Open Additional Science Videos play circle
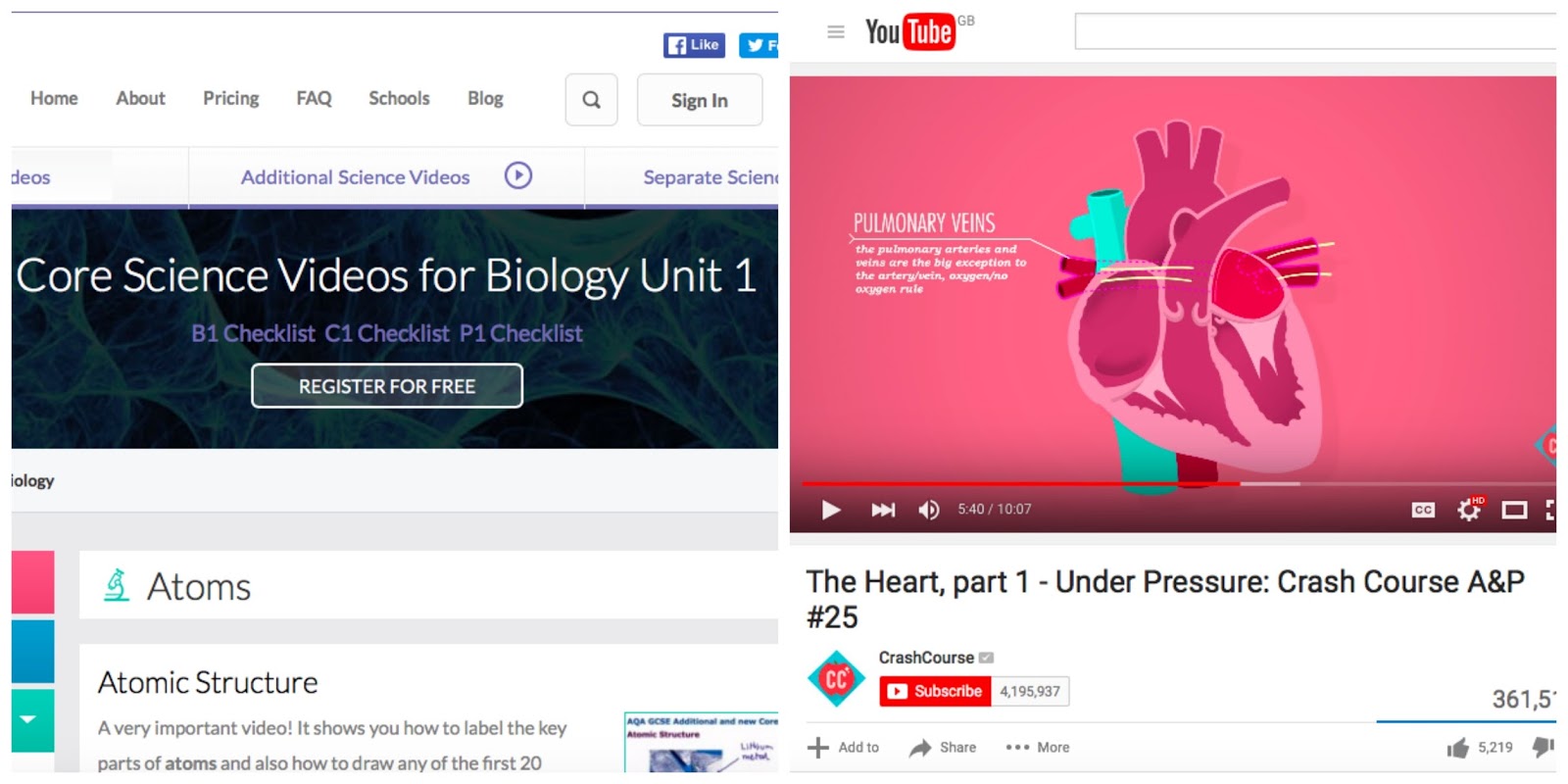 518,175
